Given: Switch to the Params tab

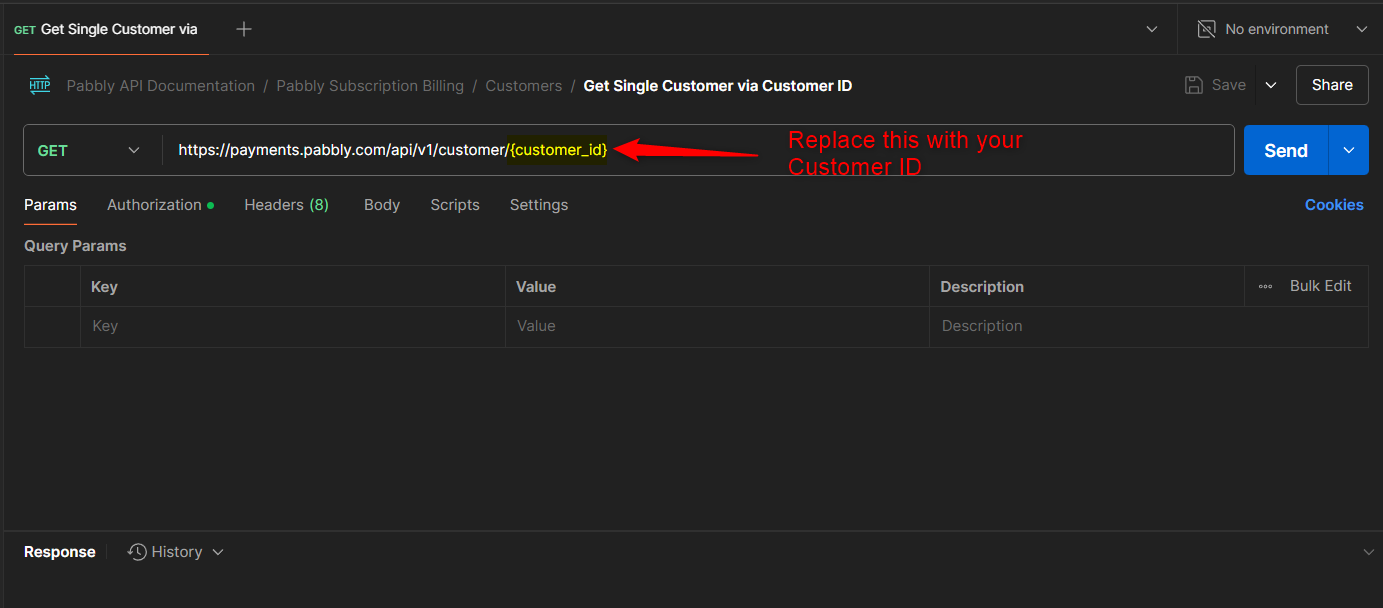Looking at the screenshot, I should pos(50,205).
